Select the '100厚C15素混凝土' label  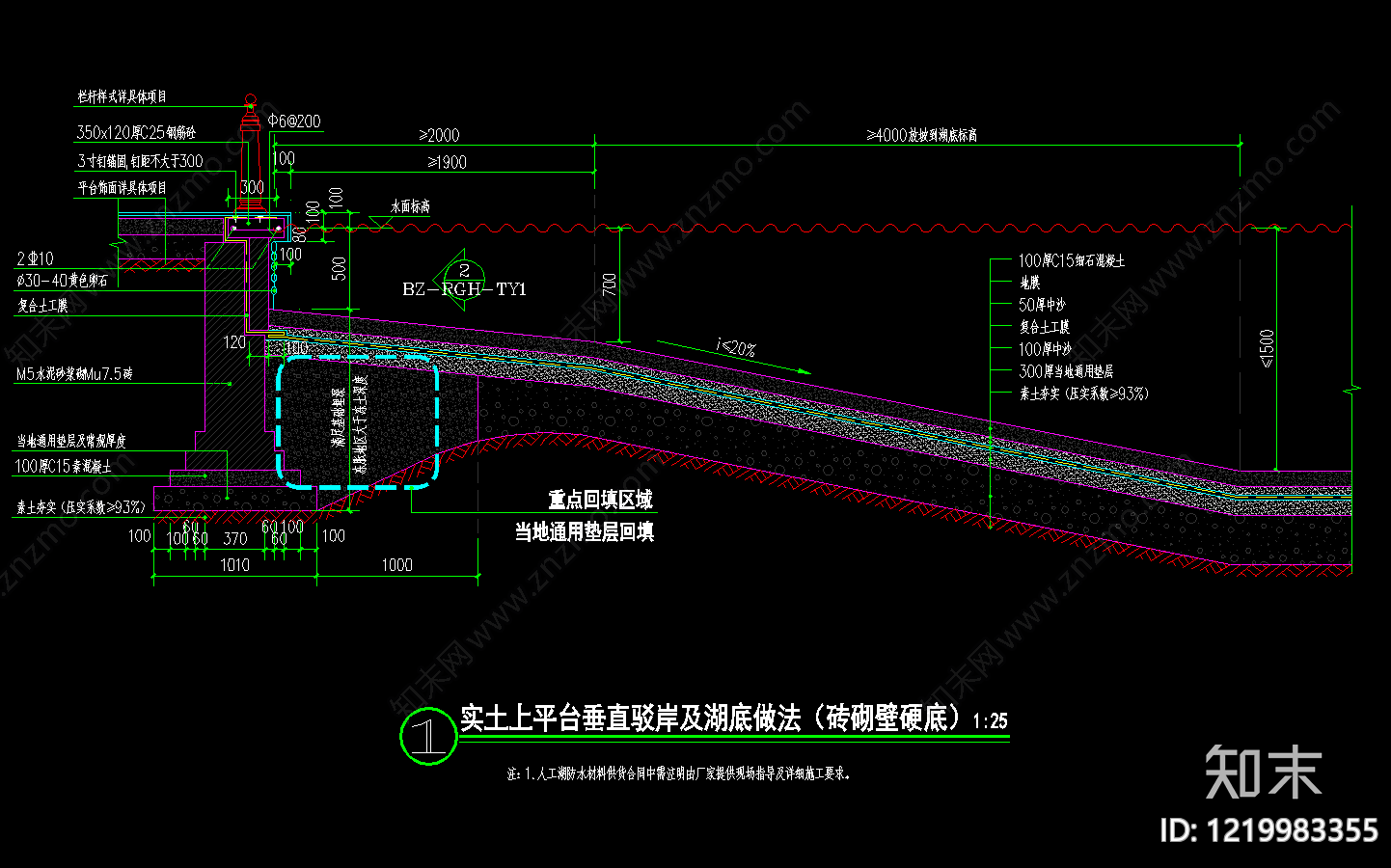[63, 467]
